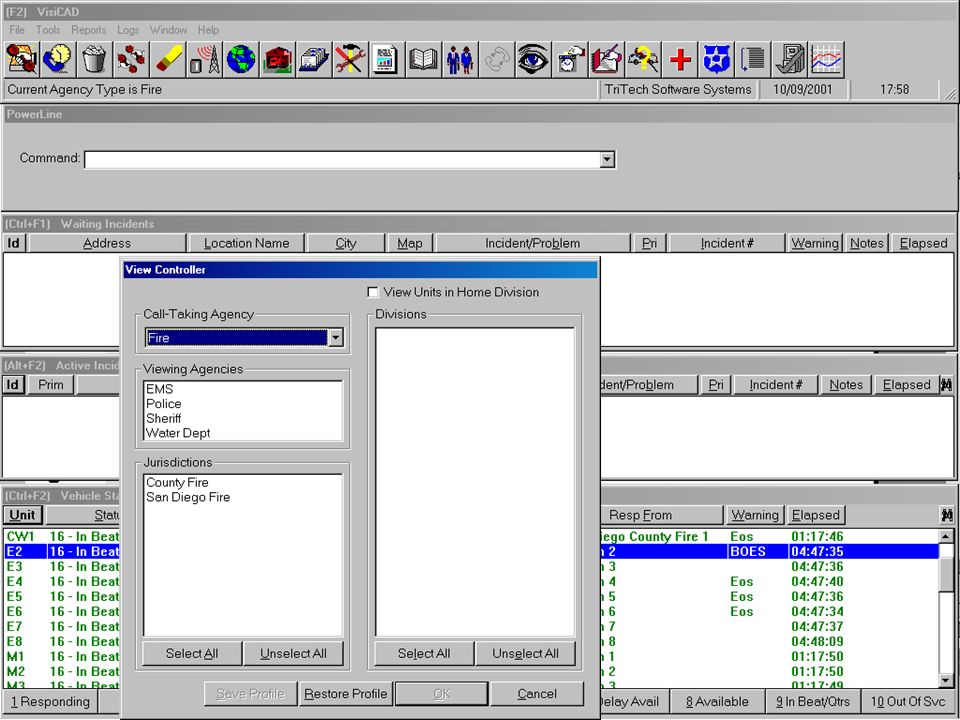This screenshot has width=960, height=720.
Task: Open the File menu
Action: click(x=17, y=30)
